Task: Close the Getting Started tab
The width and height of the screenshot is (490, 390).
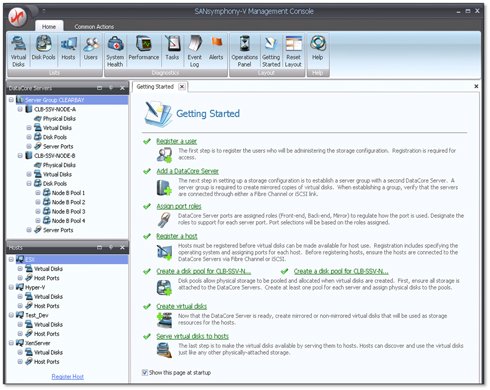Action: click(182, 87)
